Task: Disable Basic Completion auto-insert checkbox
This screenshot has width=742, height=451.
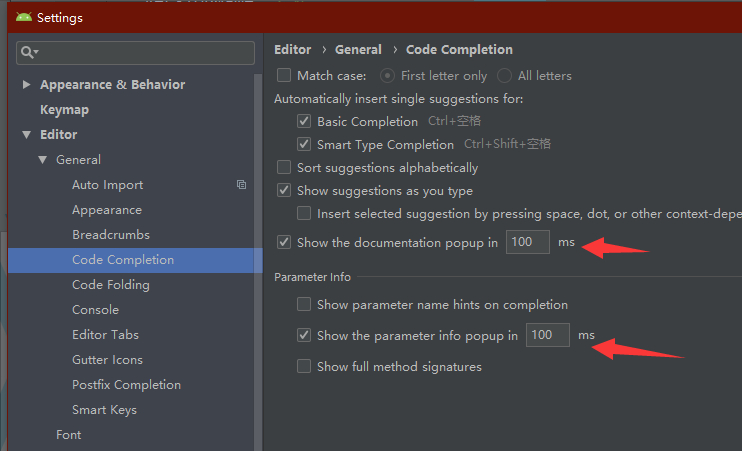Action: (x=304, y=122)
